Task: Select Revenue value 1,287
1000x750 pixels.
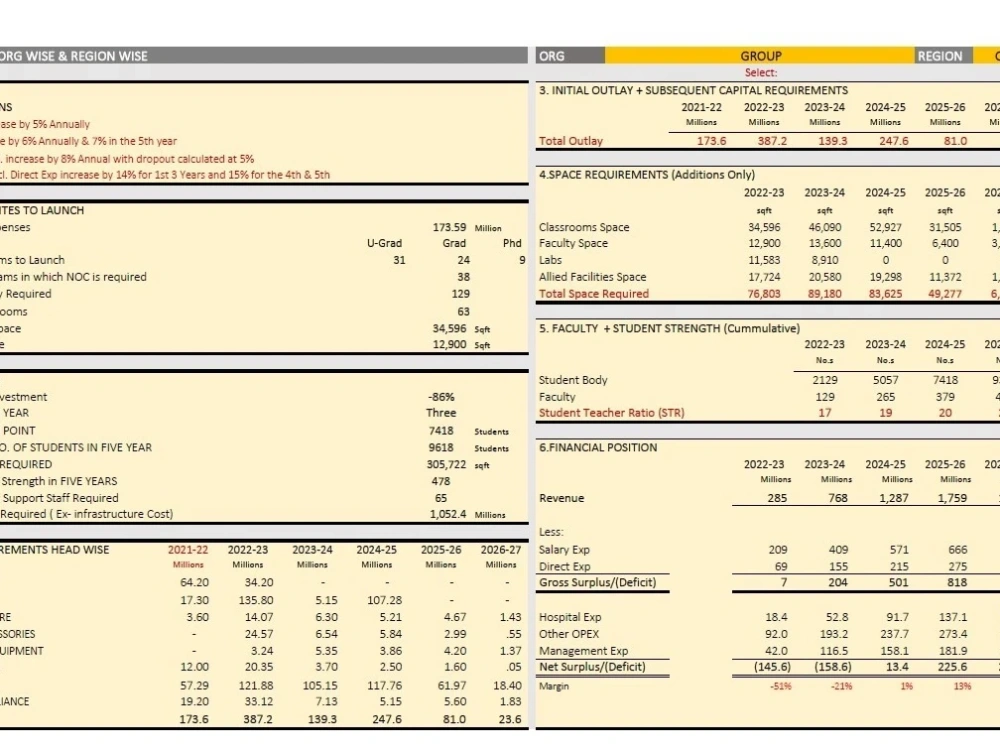Action: coord(893,497)
